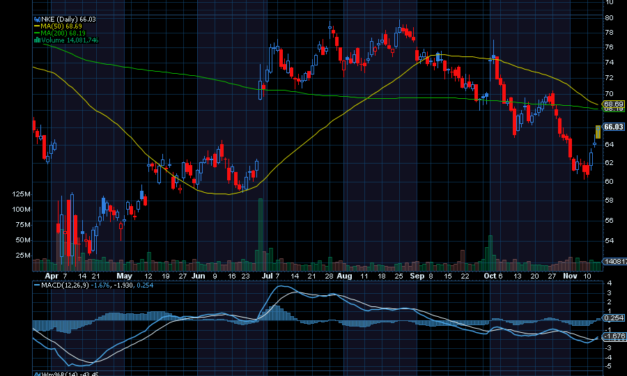Image resolution: width=627 pixels, height=376 pixels.
Task: Click the -5 MACD scale label
Action: (608, 366)
